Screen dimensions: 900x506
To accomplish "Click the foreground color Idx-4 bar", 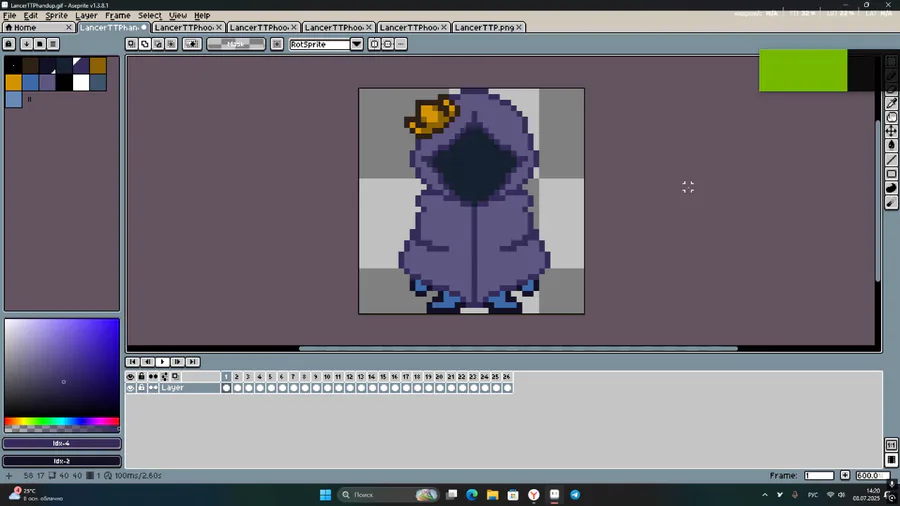I will pos(62,443).
